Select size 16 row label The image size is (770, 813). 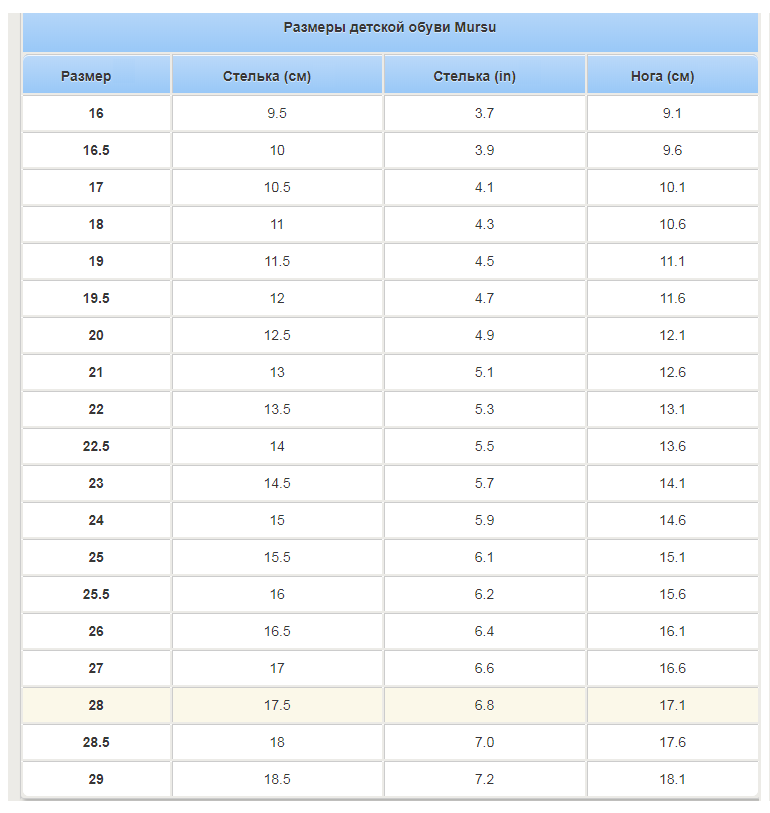(96, 113)
